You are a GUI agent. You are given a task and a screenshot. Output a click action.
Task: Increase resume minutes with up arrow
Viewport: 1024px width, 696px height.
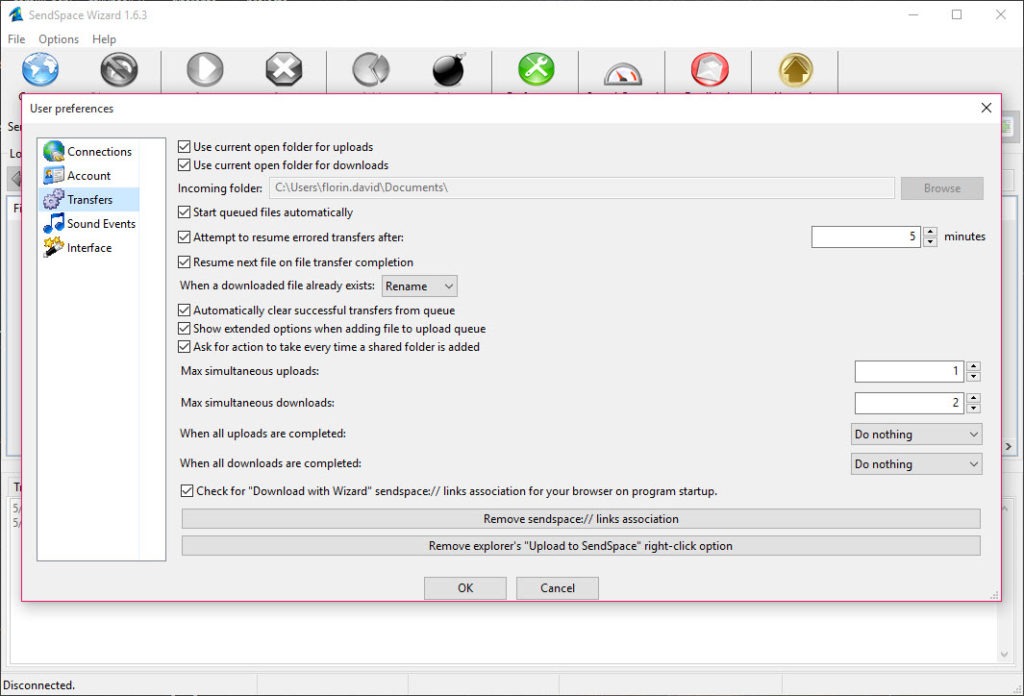tap(930, 231)
